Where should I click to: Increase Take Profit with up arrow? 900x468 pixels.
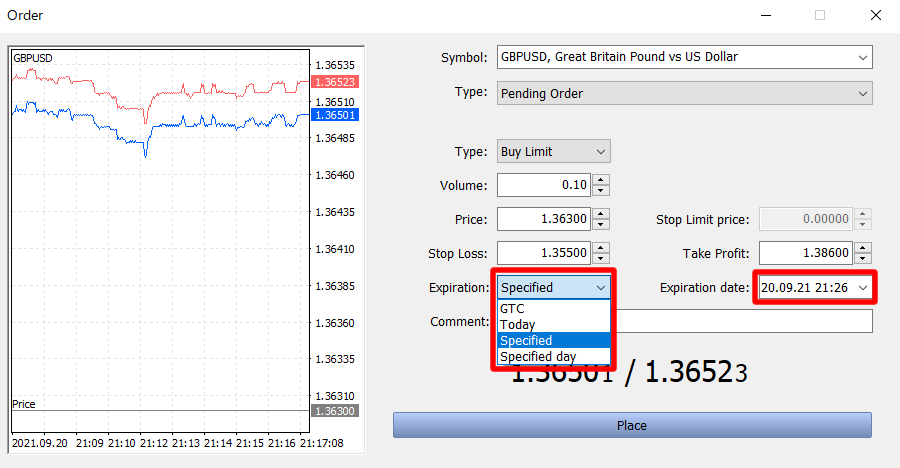863,248
